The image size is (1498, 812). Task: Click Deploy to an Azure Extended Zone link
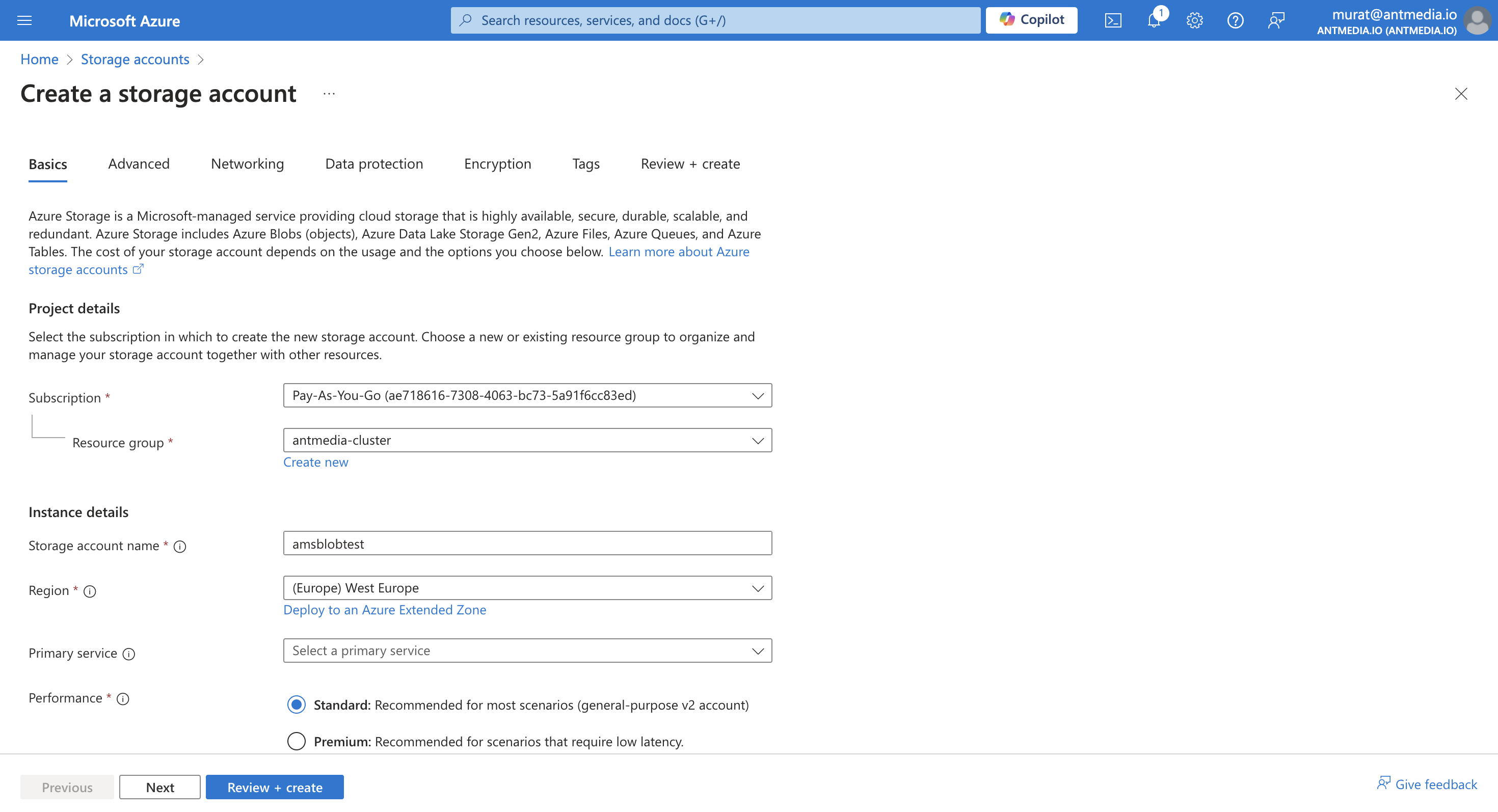(384, 610)
